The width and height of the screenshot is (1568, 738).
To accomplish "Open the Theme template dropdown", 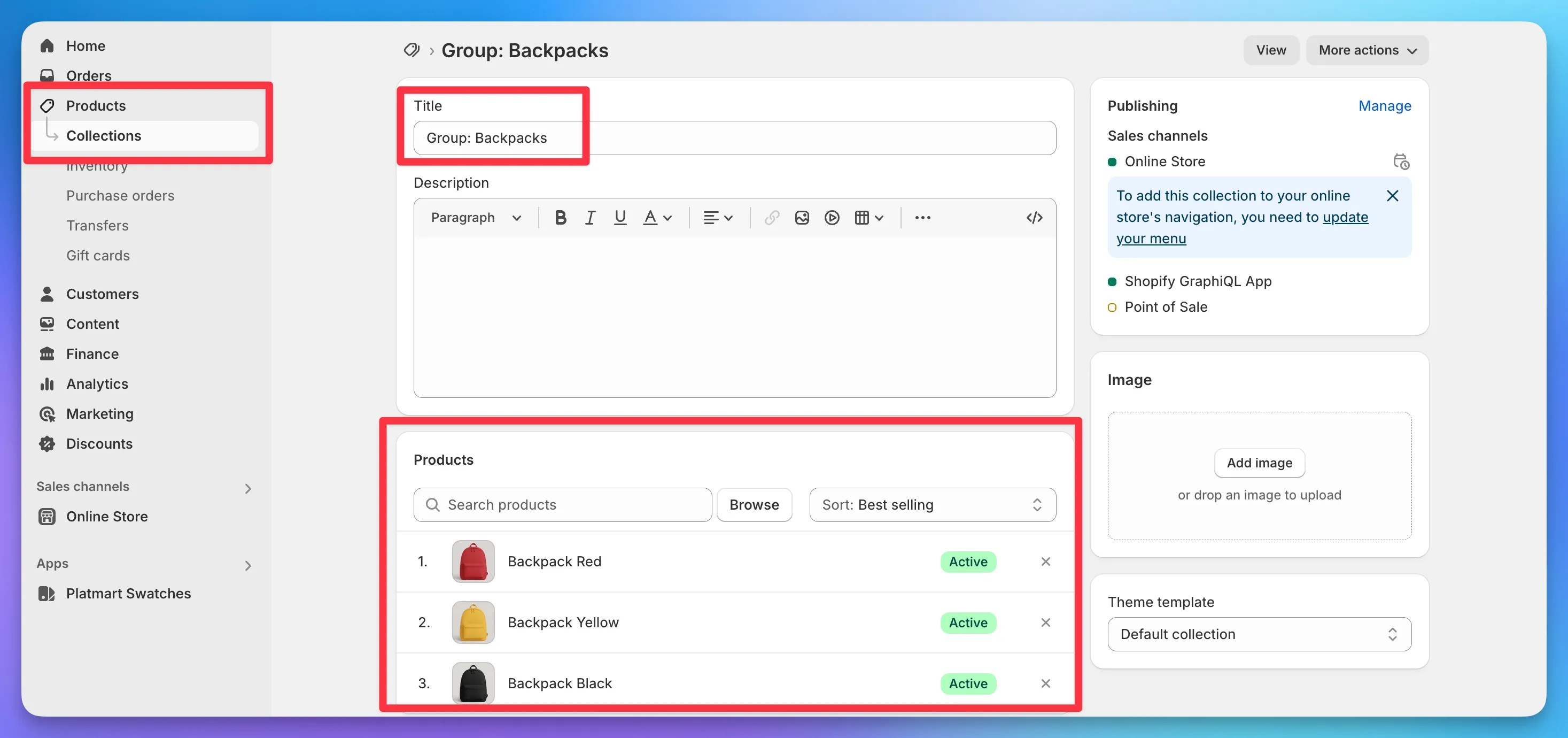I will (1259, 634).
